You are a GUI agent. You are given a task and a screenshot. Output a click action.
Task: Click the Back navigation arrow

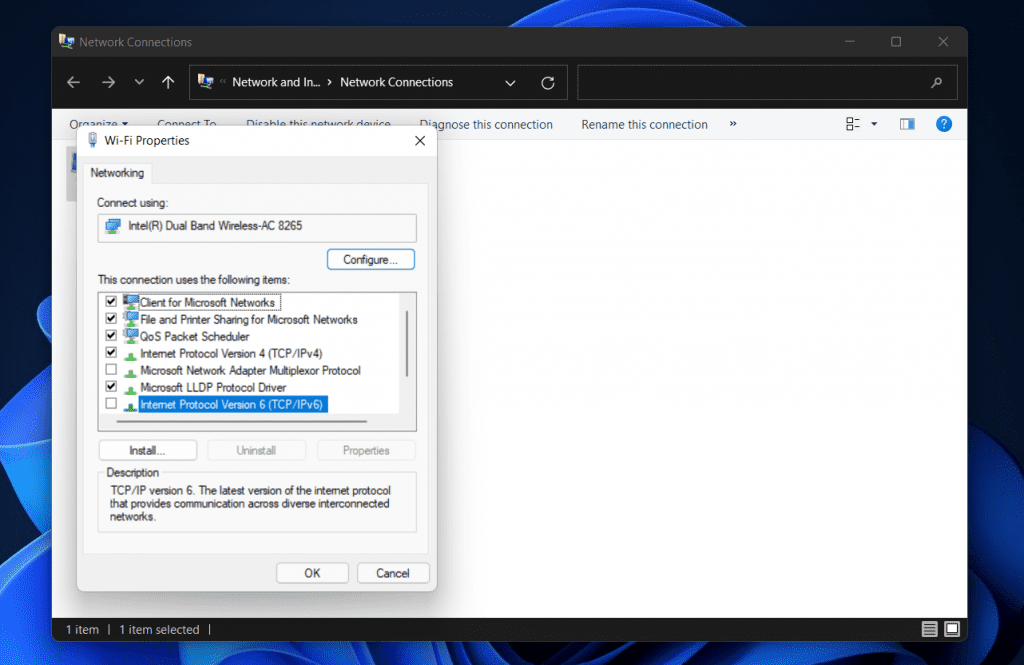pyautogui.click(x=73, y=83)
